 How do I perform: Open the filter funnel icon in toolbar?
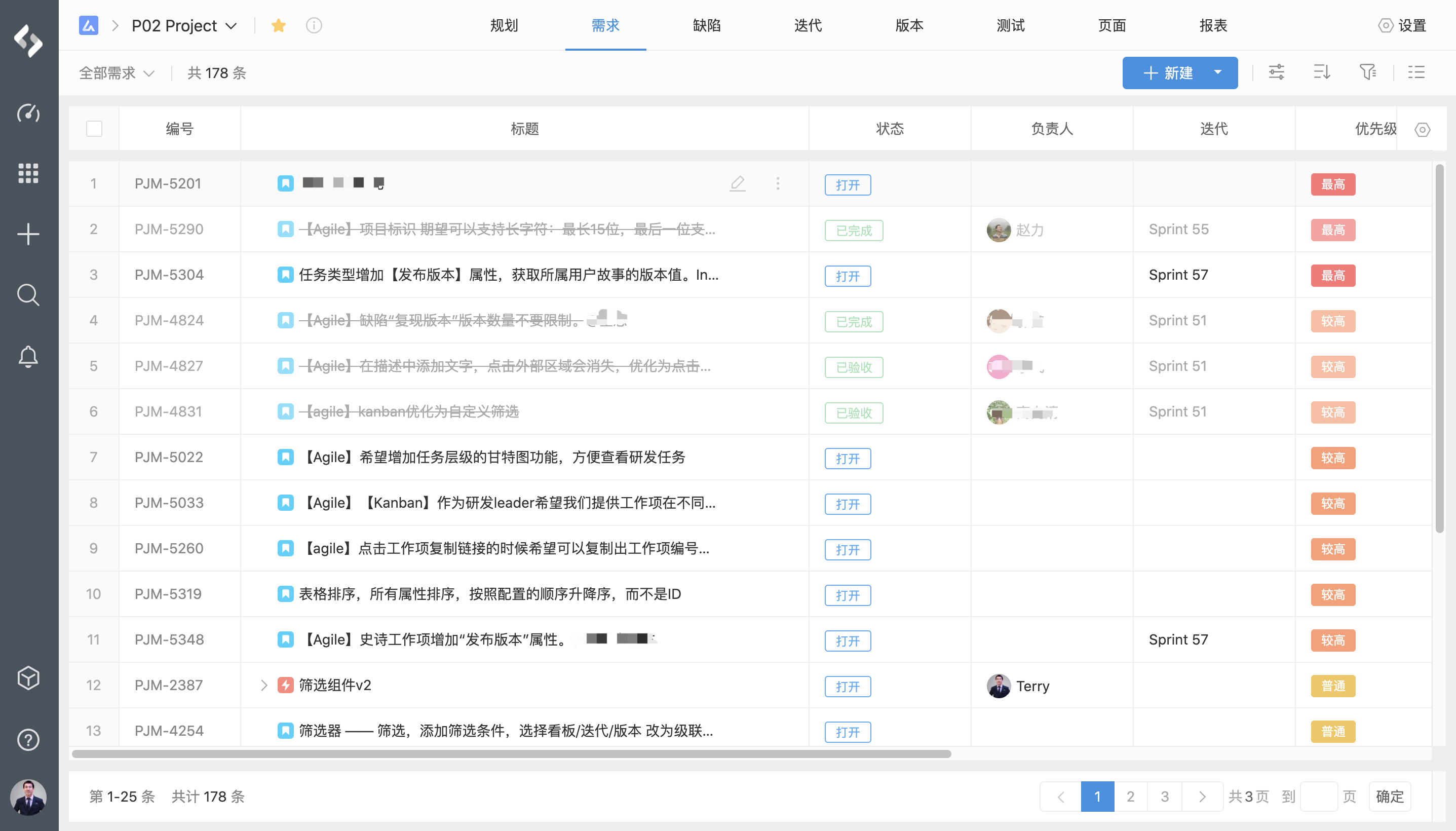point(1367,72)
